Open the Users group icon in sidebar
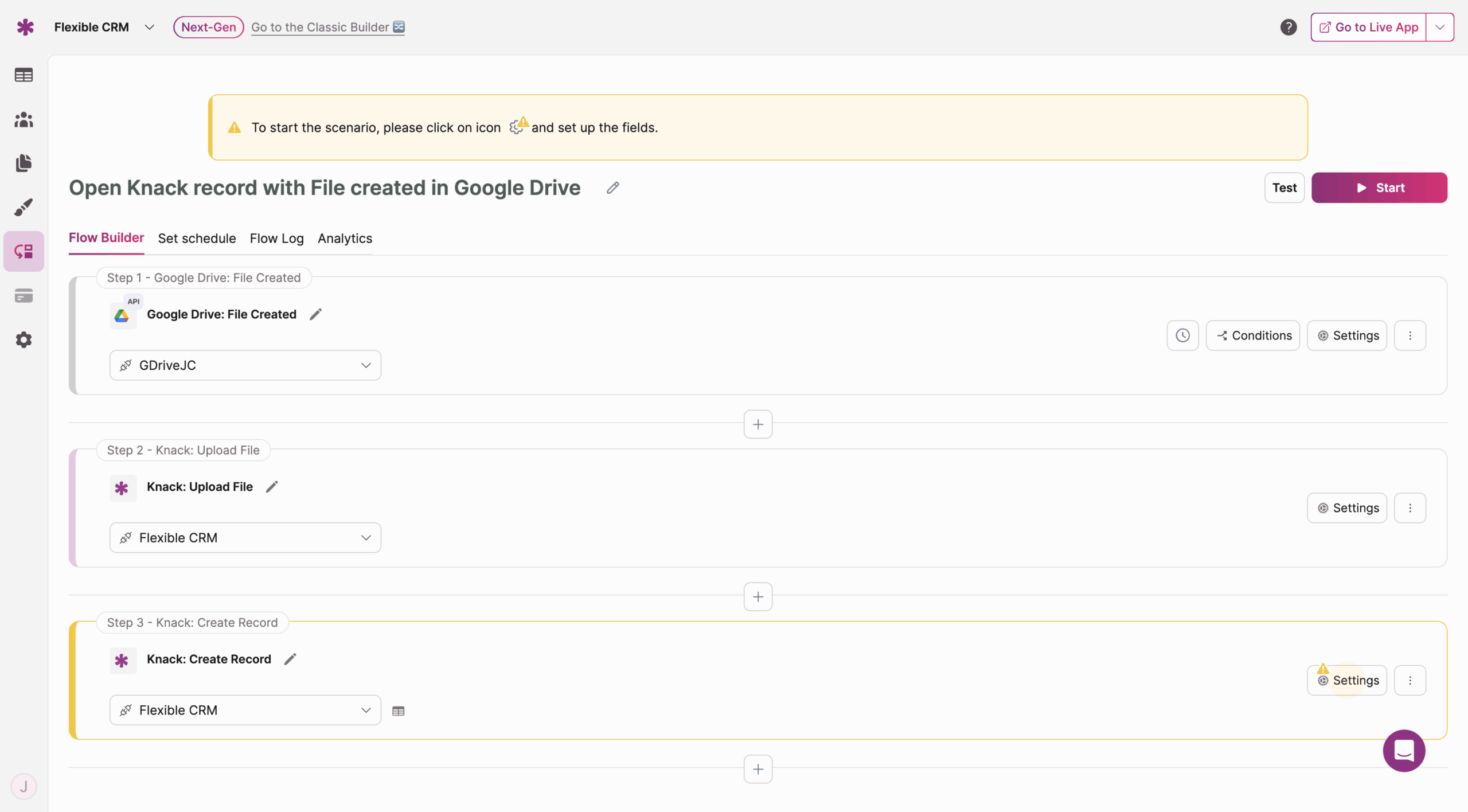 click(24, 119)
